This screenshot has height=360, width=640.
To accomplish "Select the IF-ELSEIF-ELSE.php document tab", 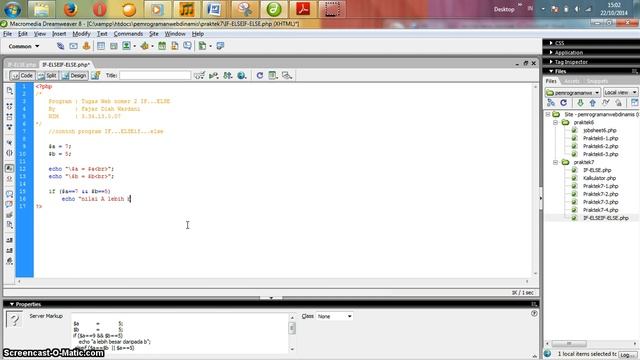I will 66,65.
